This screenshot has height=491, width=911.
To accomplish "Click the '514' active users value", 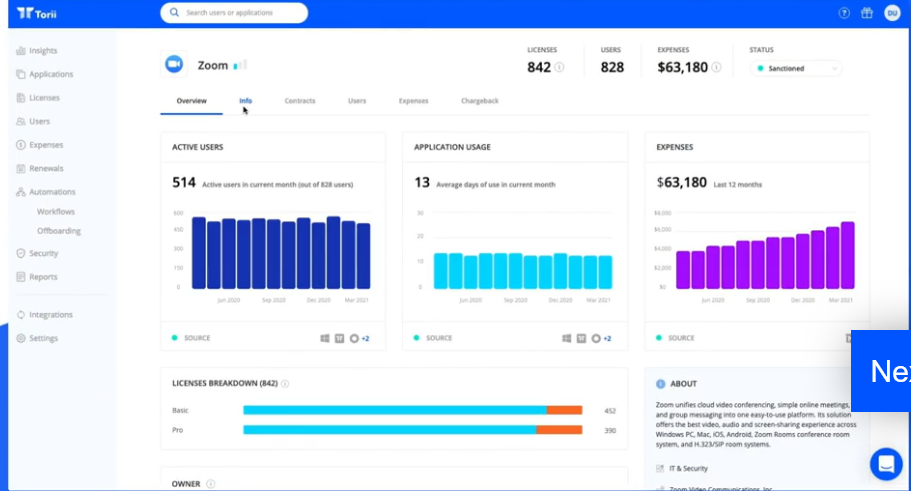I will pos(184,183).
